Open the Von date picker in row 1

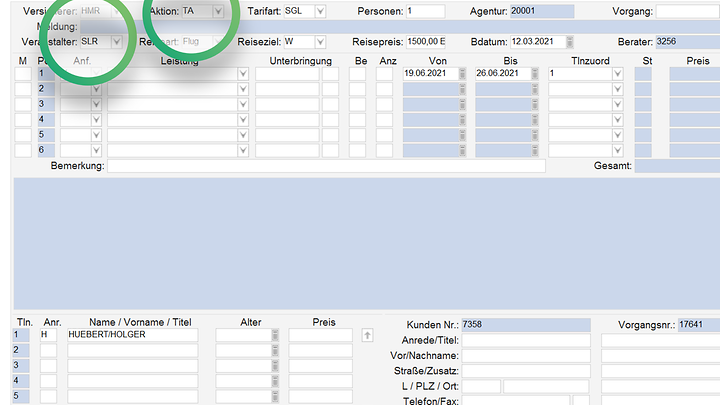(x=462, y=74)
